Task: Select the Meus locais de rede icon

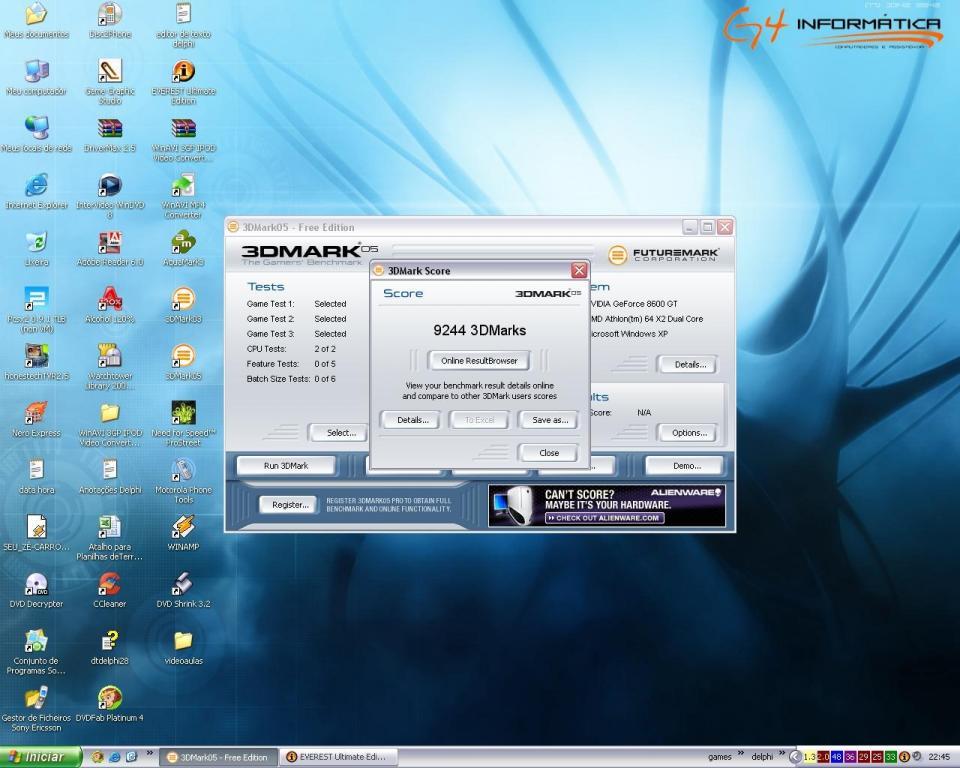Action: tap(36, 134)
